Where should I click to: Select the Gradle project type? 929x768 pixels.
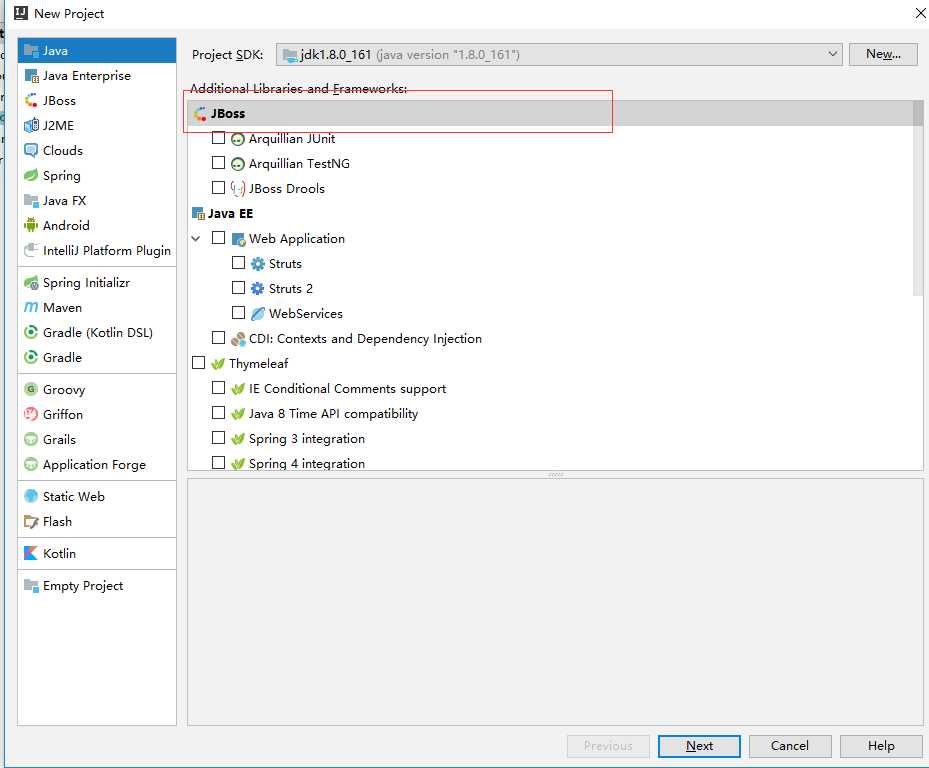pyautogui.click(x=97, y=357)
